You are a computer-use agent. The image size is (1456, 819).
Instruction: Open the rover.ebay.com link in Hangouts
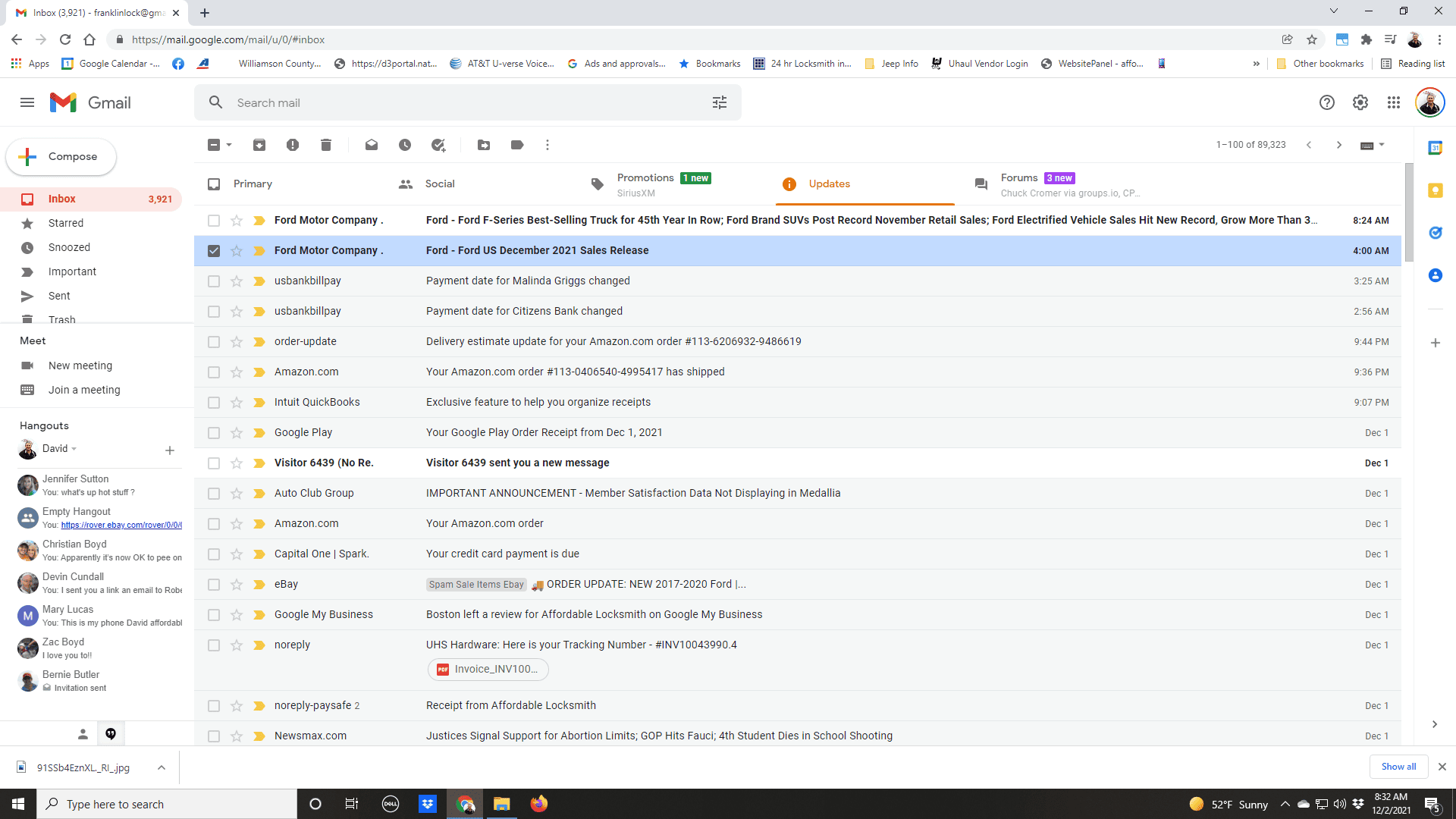(121, 525)
